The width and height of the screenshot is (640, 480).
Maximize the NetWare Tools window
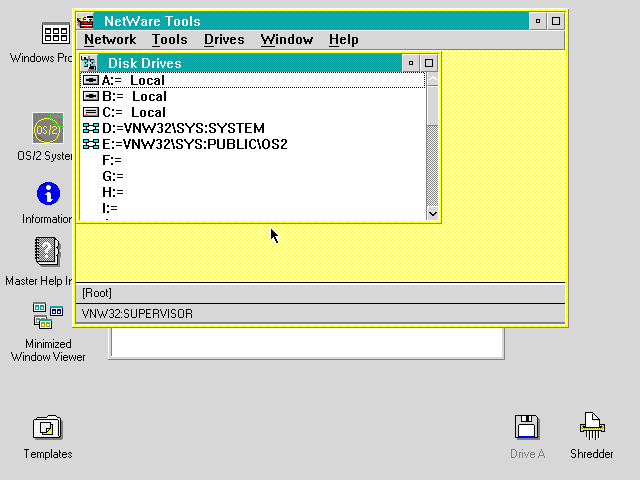(x=556, y=21)
